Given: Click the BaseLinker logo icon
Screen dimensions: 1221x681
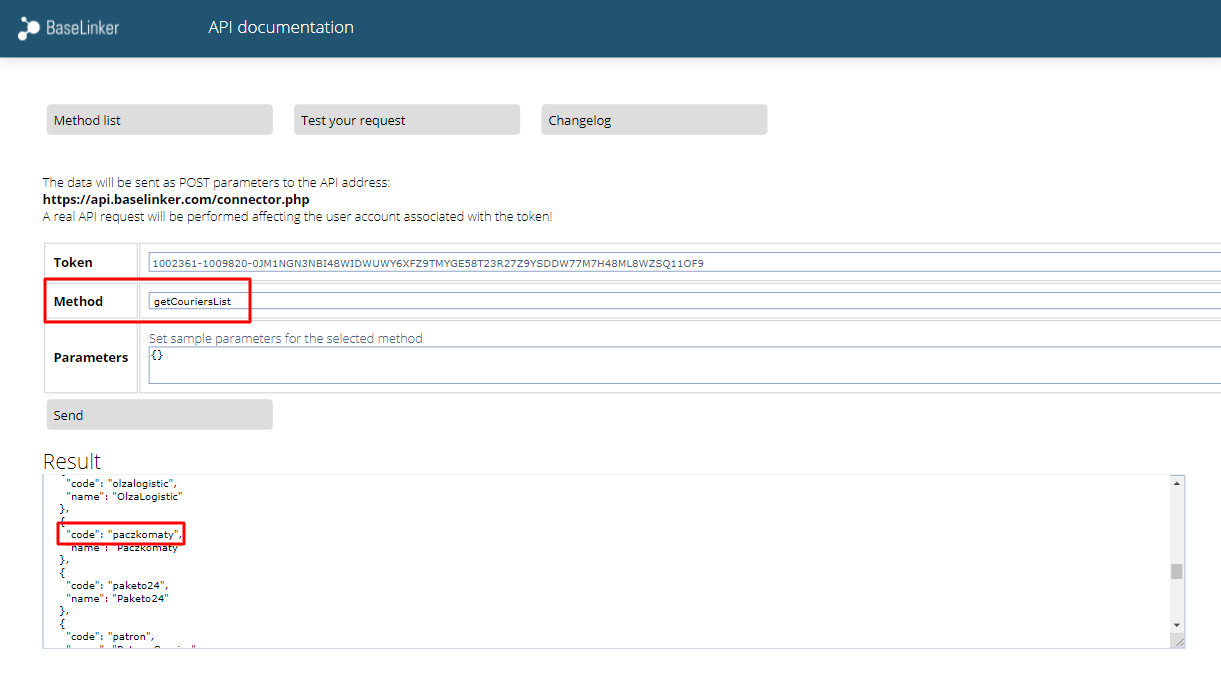Looking at the screenshot, I should point(29,28).
